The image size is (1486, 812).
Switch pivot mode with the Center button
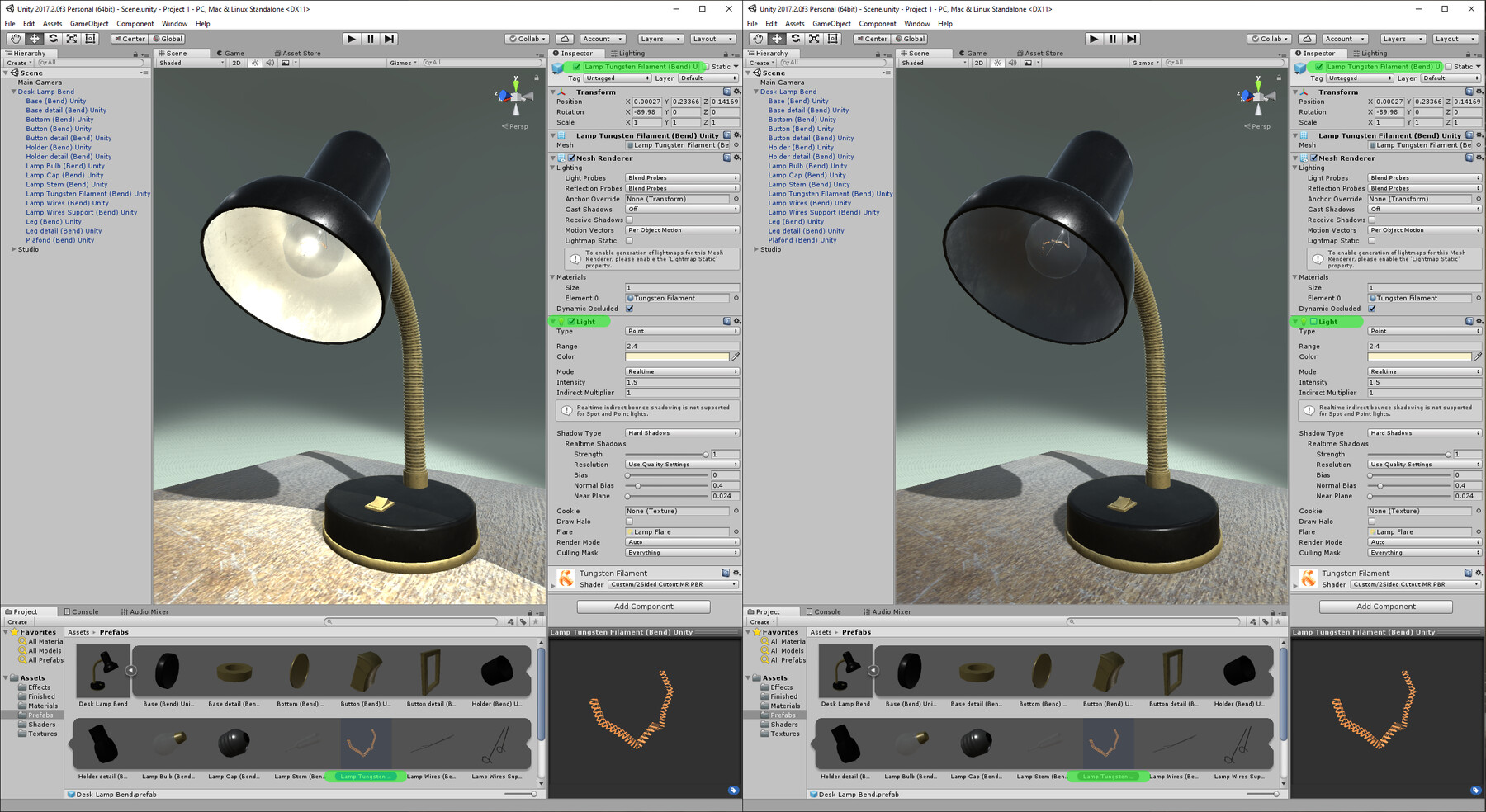130,38
